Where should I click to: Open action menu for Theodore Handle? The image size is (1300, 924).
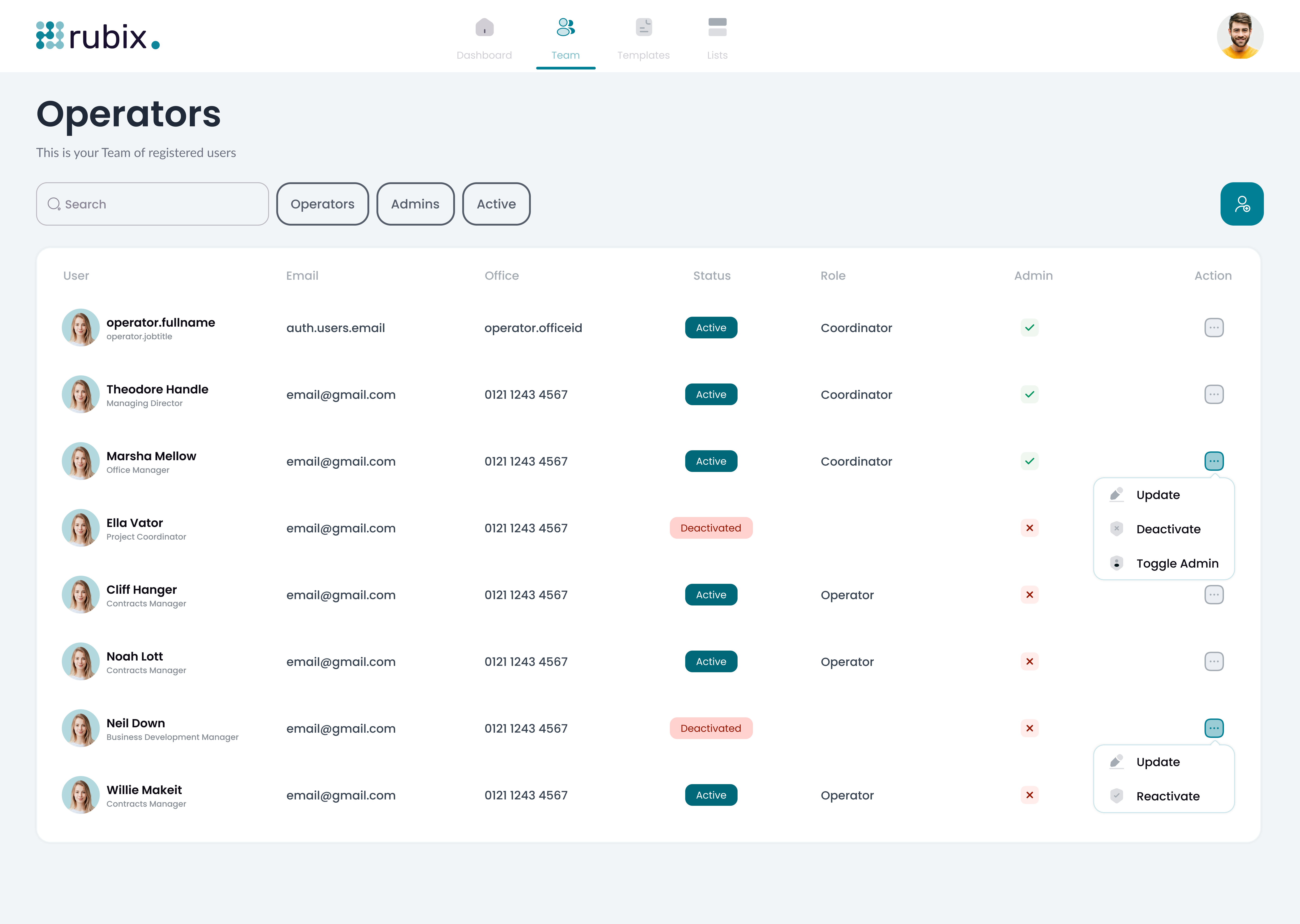click(1214, 394)
